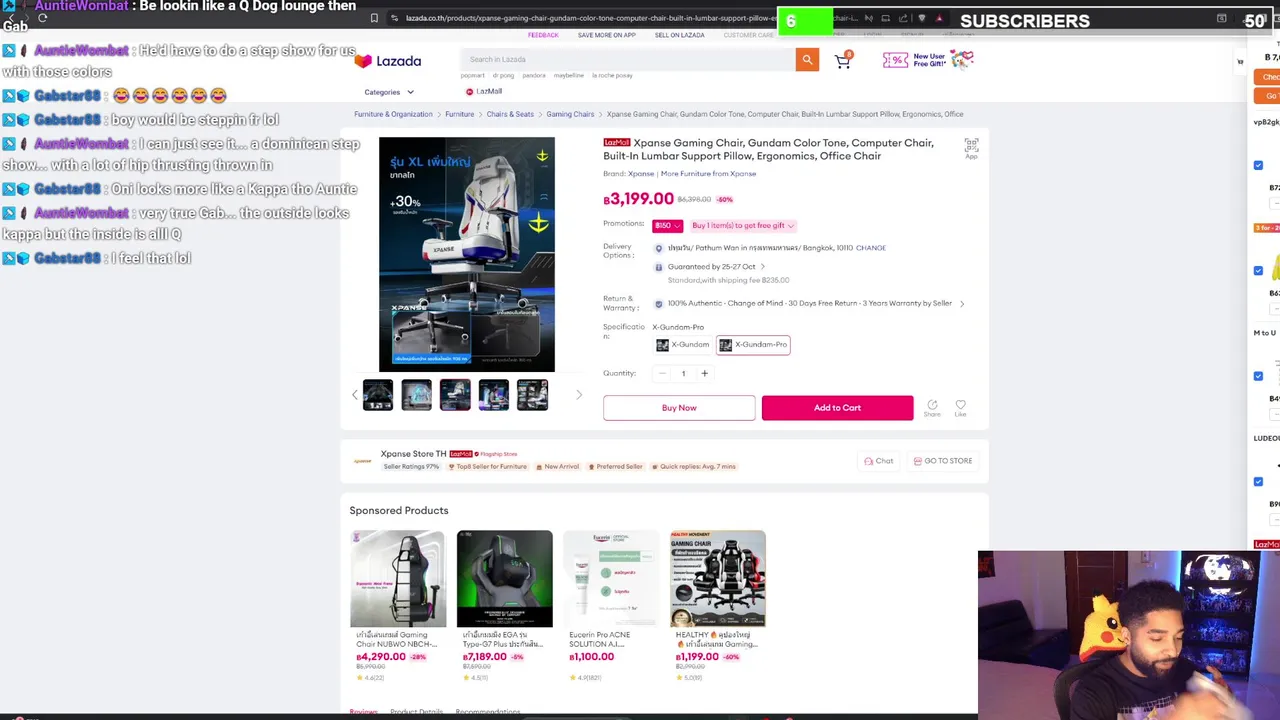Expand the Categories dropdown

pyautogui.click(x=389, y=92)
